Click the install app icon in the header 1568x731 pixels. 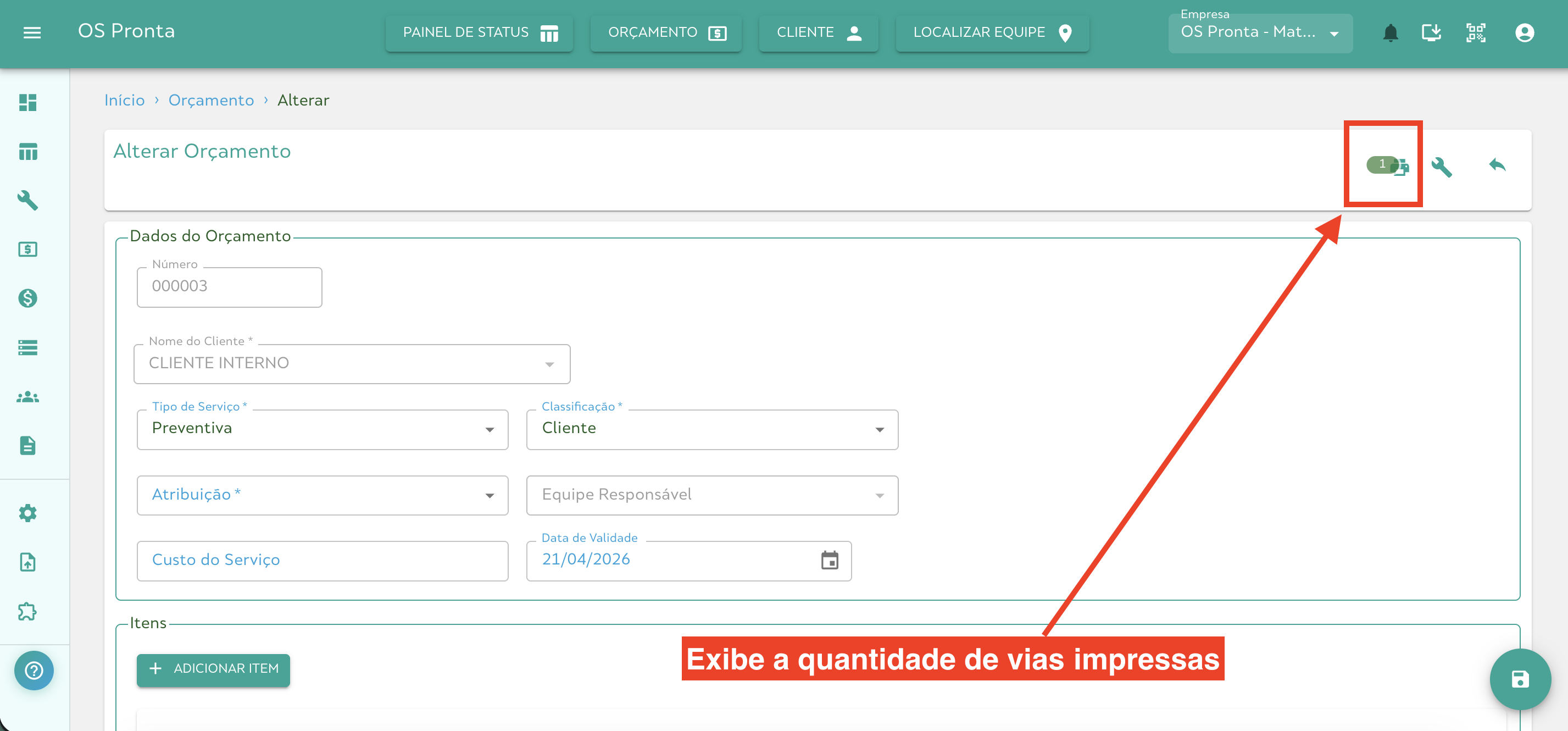(x=1431, y=32)
